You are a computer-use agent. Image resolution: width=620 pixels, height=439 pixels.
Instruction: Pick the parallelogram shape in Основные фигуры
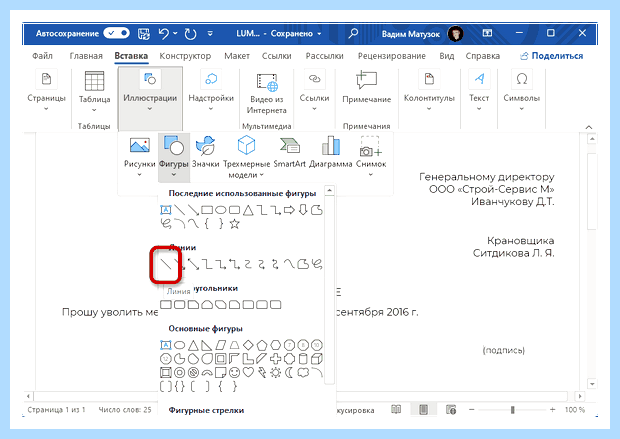[x=221, y=345]
